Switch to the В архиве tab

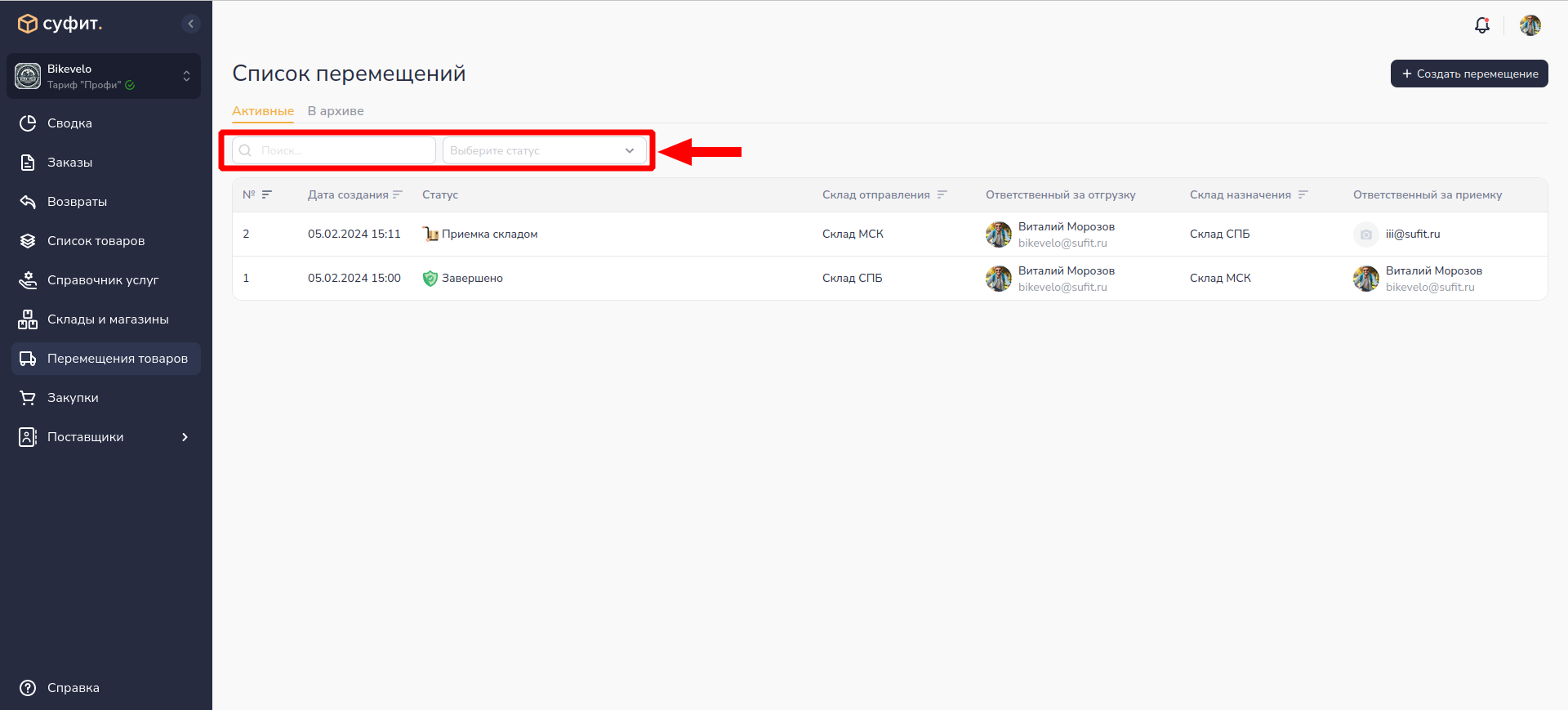[336, 111]
